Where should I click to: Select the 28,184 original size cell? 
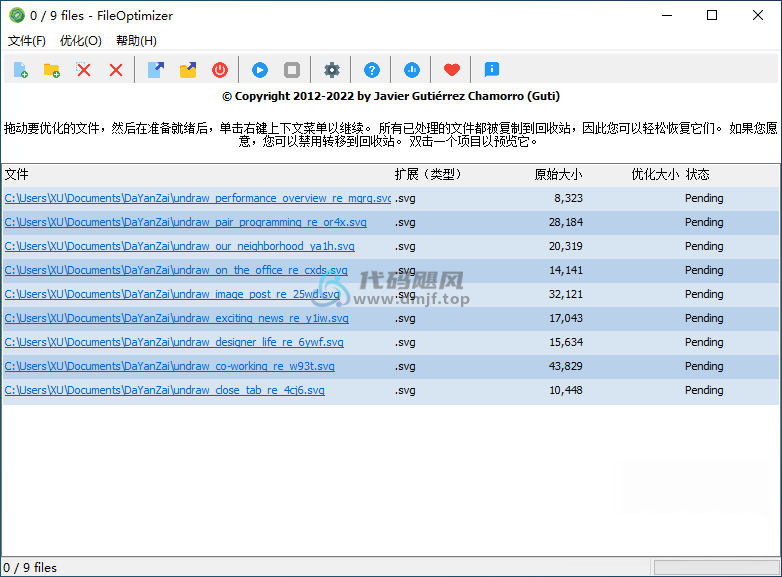(566, 222)
